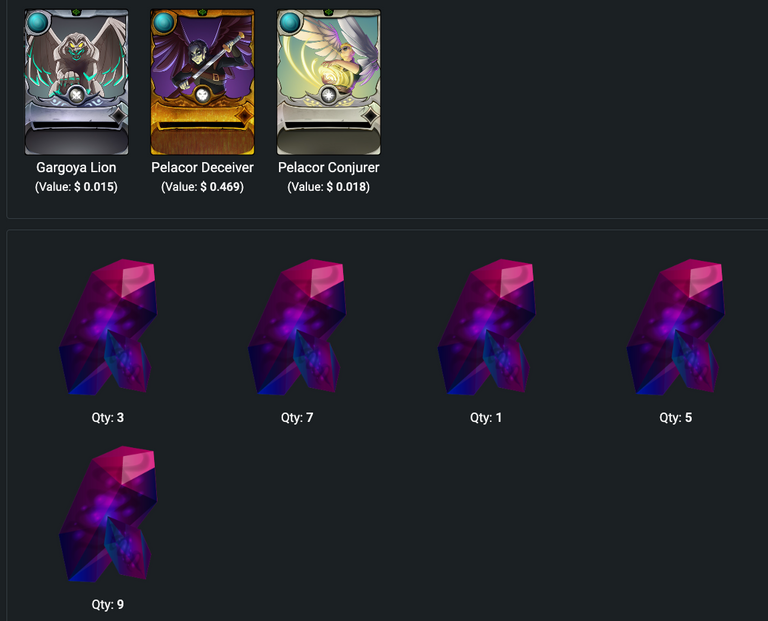The height and width of the screenshot is (621, 768).
Task: Click the life emblem on Pelacor Conjurer
Action: tap(329, 95)
